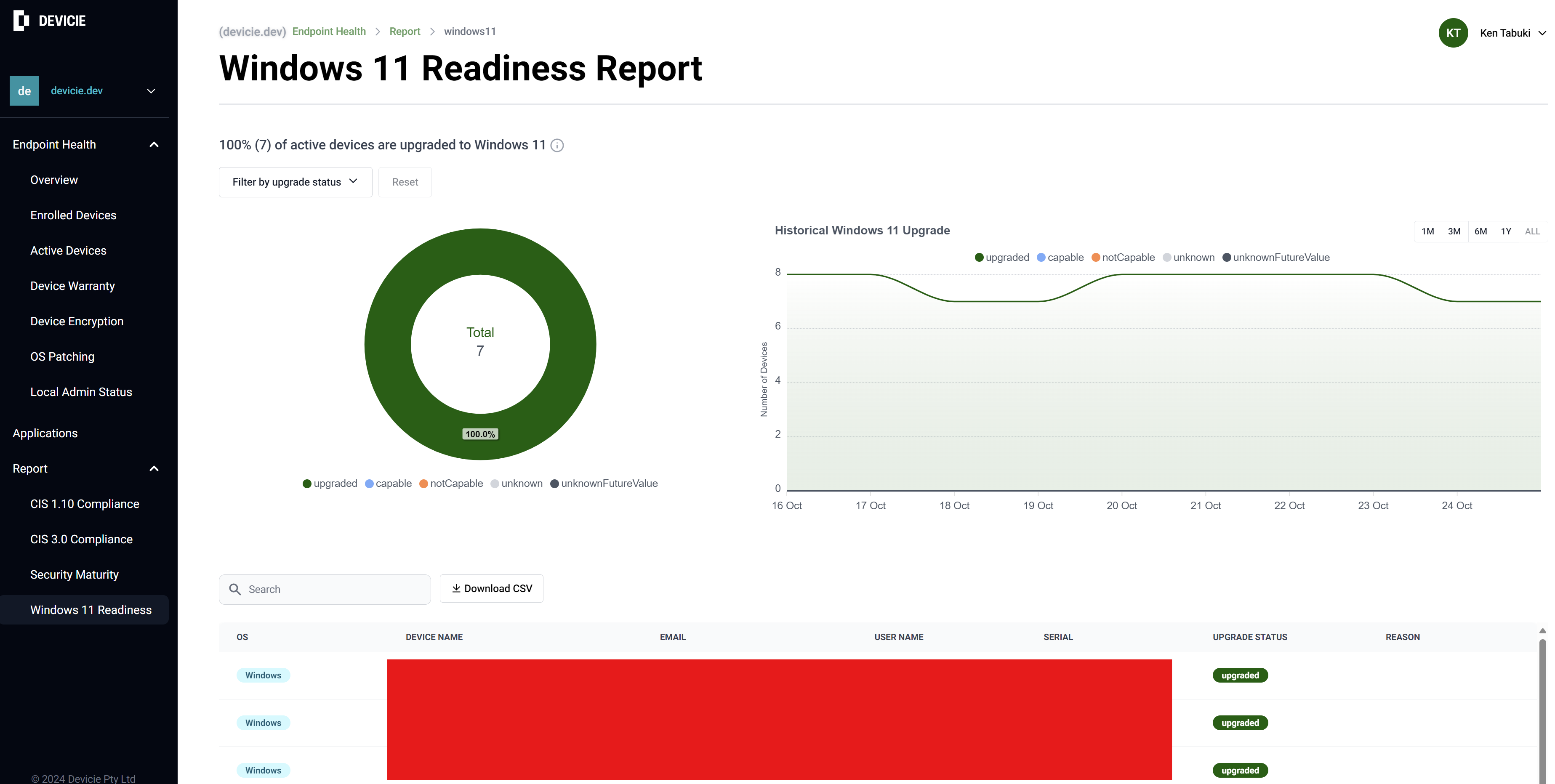Image resolution: width=1555 pixels, height=784 pixels.
Task: Select the 1Y time range
Action: click(x=1506, y=232)
